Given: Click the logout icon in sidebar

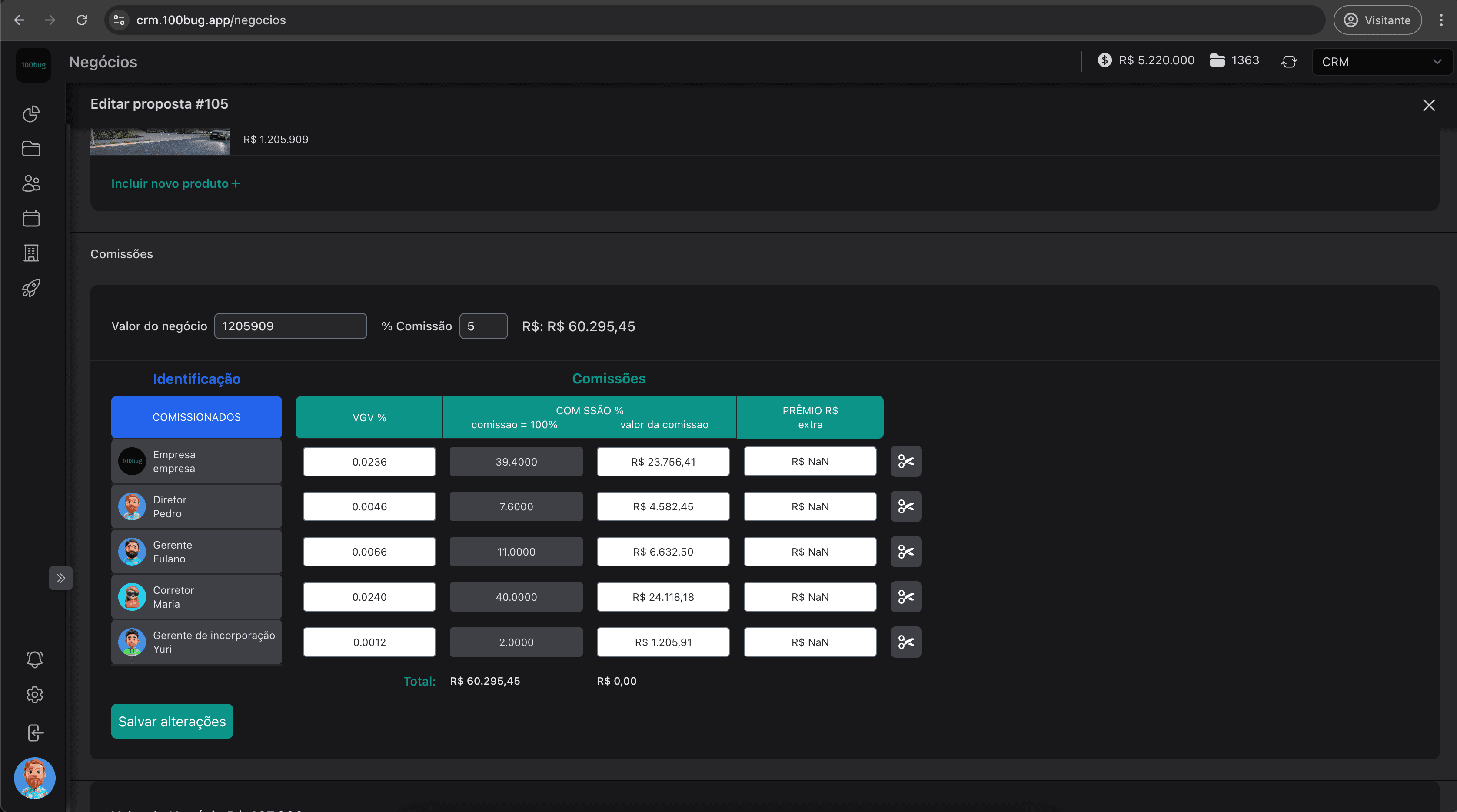Looking at the screenshot, I should point(34,733).
